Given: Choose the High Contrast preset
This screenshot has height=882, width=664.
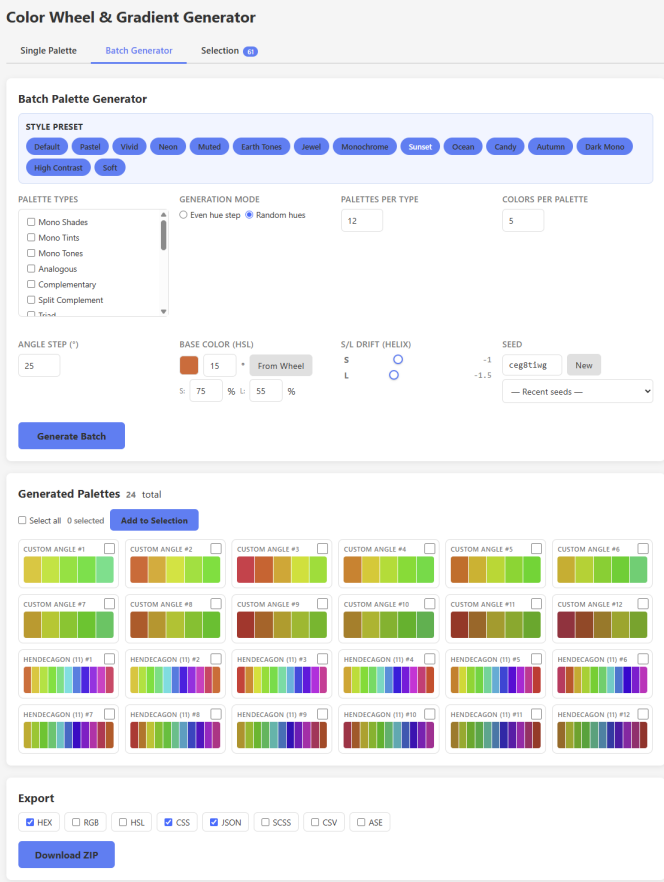Looking at the screenshot, I should coord(58,168).
